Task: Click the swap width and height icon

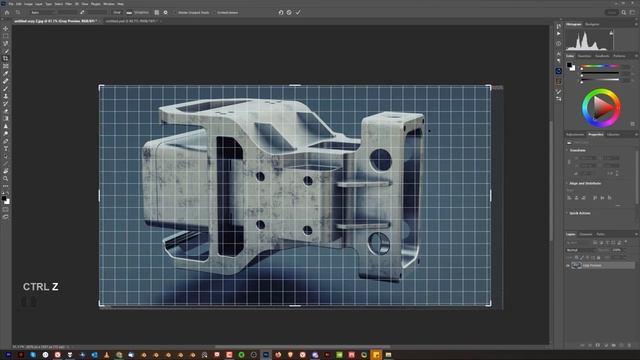Action: (x=82, y=13)
